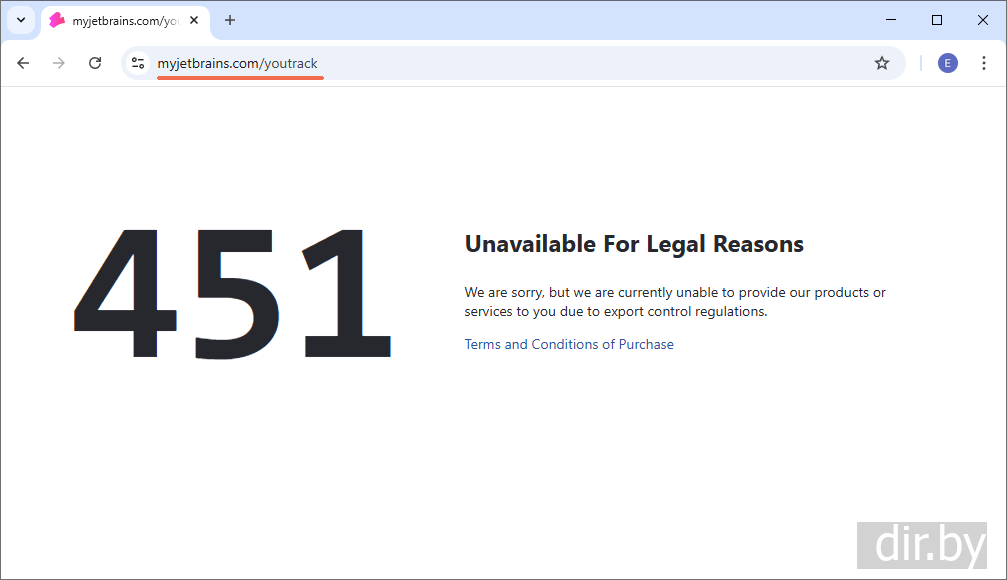Screen dimensions: 1007x580
Task: Open Terms and Conditions of Purchase link
Action: point(568,344)
